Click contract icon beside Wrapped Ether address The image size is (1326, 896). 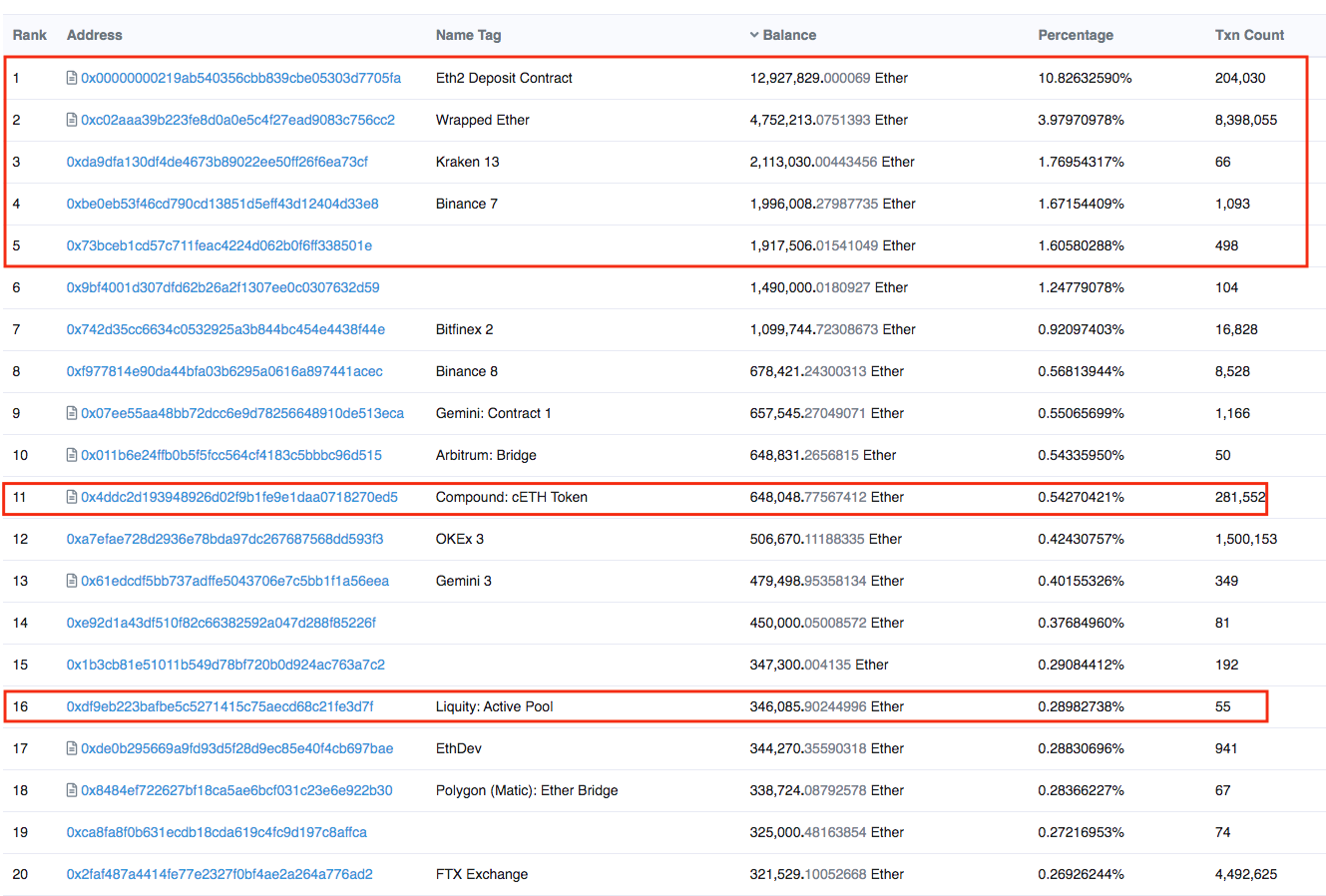click(72, 120)
